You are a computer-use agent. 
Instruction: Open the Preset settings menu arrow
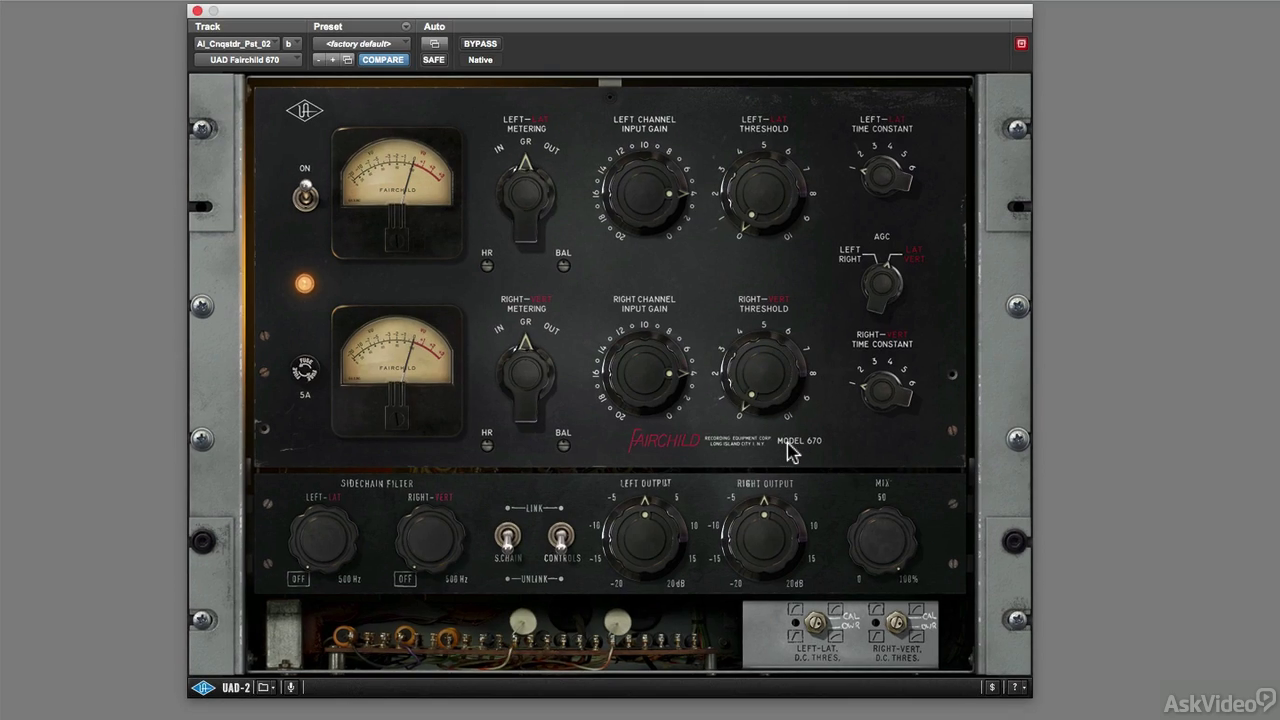click(406, 26)
